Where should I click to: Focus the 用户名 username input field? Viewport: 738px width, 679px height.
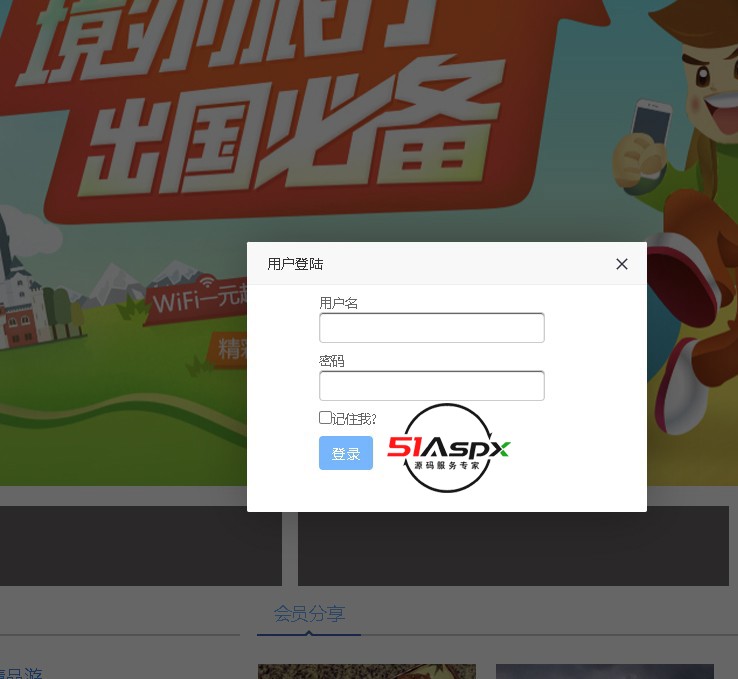pos(432,328)
